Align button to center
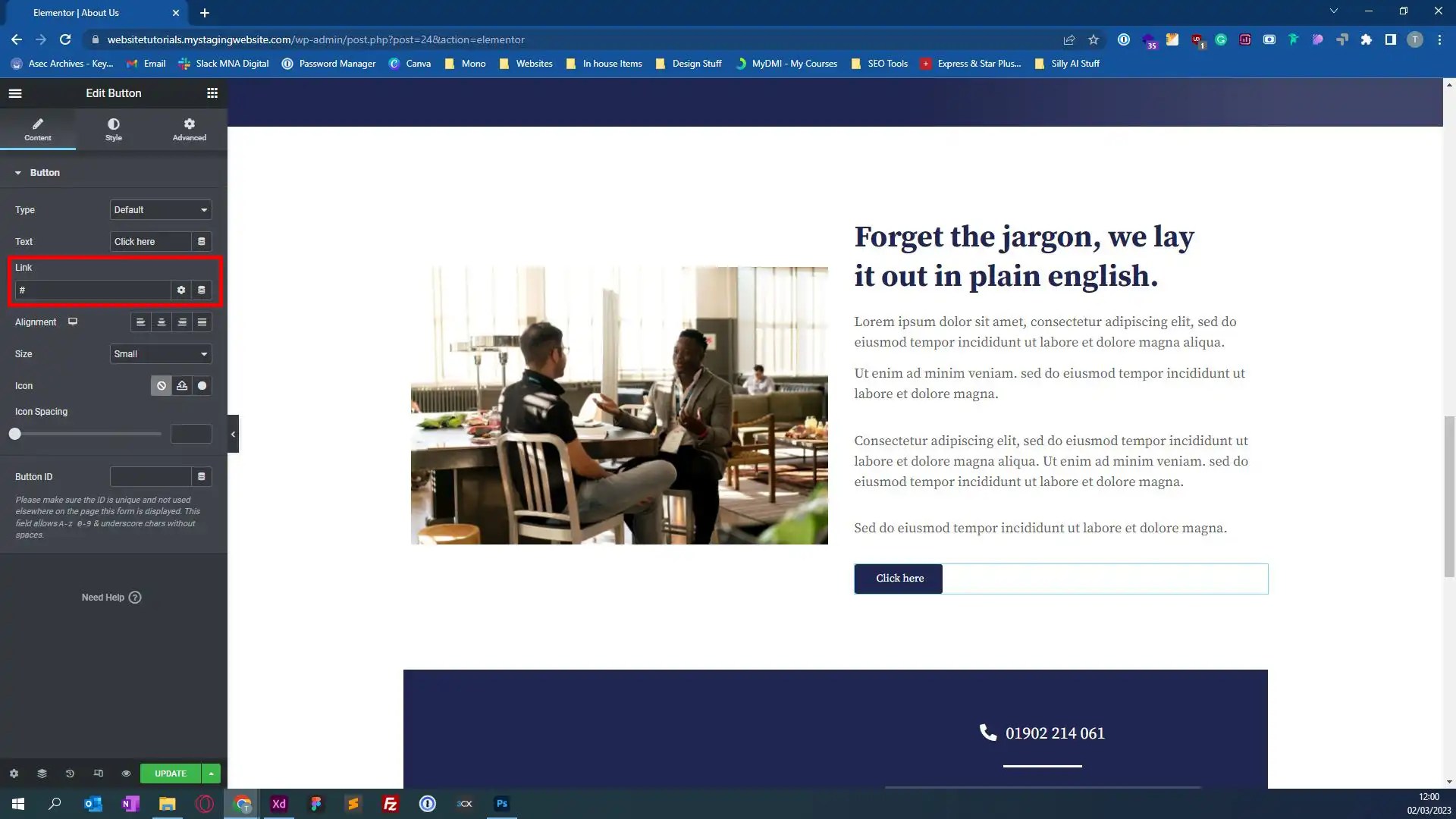This screenshot has height=819, width=1456. coord(161,322)
